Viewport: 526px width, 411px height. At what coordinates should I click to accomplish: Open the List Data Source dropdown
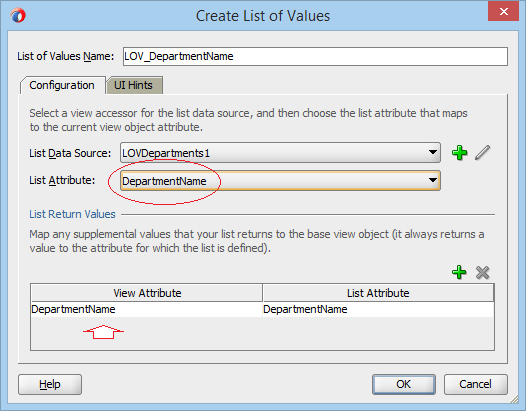coord(433,153)
